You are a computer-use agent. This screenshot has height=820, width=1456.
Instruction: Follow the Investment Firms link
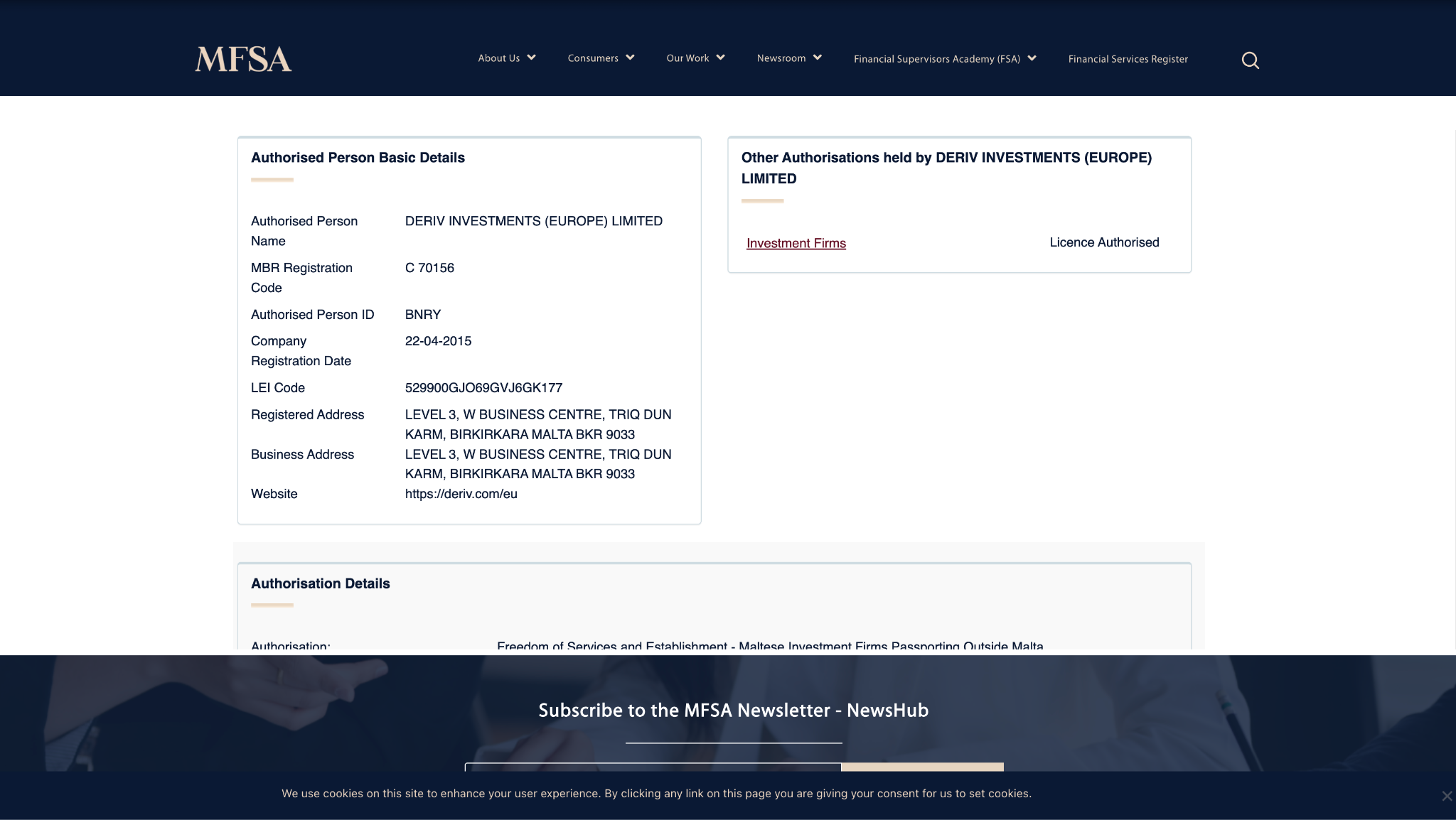(796, 243)
